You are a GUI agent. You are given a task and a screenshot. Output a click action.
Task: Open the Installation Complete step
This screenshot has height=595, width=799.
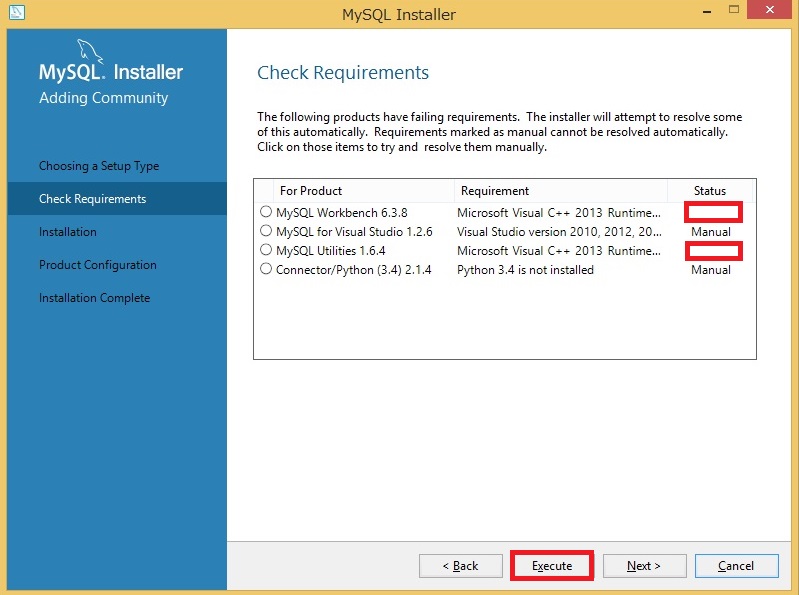pyautogui.click(x=94, y=298)
